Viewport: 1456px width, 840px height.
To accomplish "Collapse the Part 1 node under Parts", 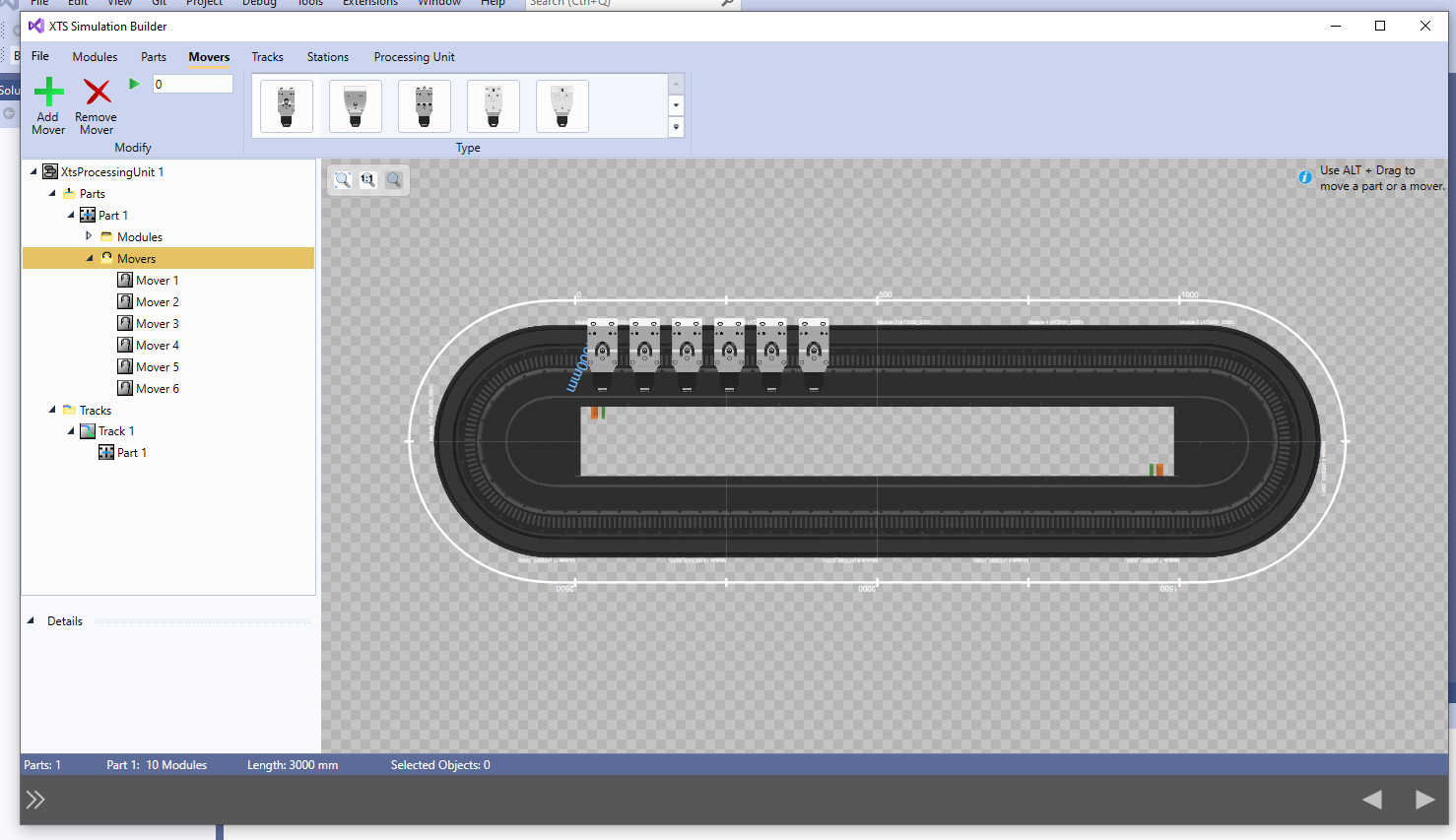I will 71,215.
